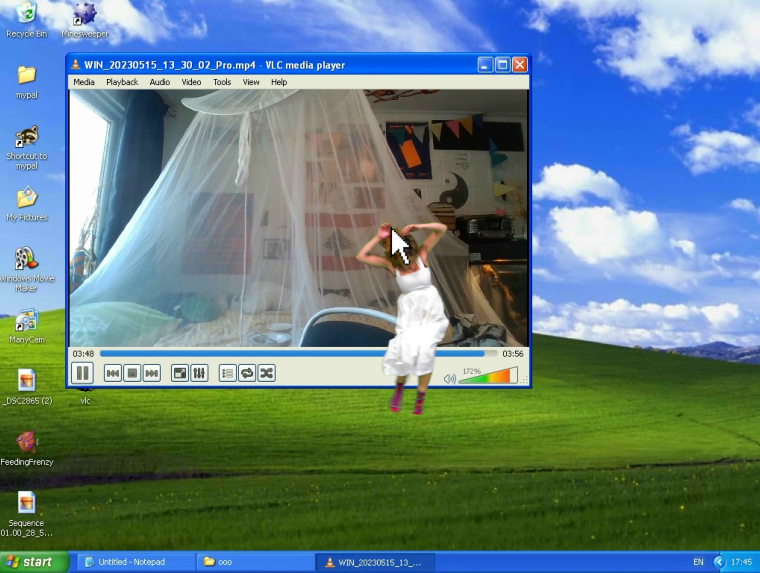The image size is (760, 573).
Task: Open the Help menu in VLC
Action: click(x=279, y=82)
